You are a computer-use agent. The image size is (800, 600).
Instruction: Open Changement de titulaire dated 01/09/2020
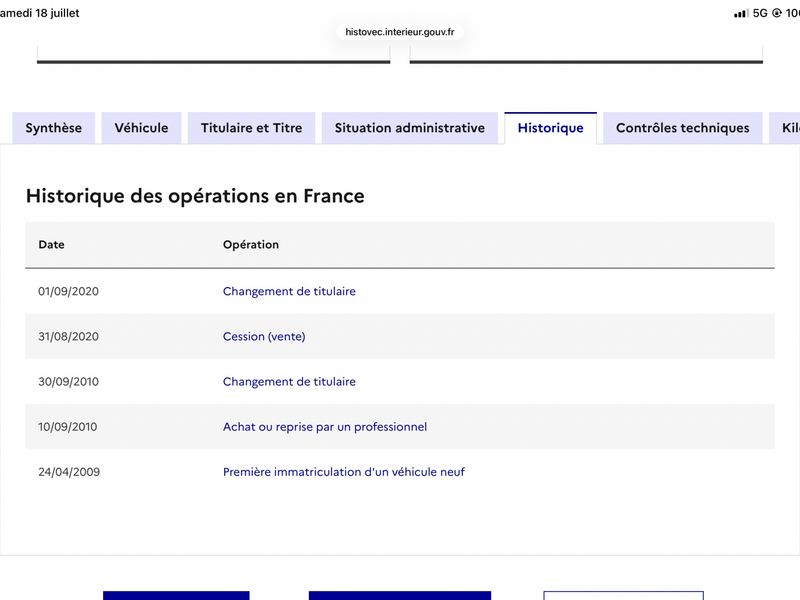click(x=289, y=291)
